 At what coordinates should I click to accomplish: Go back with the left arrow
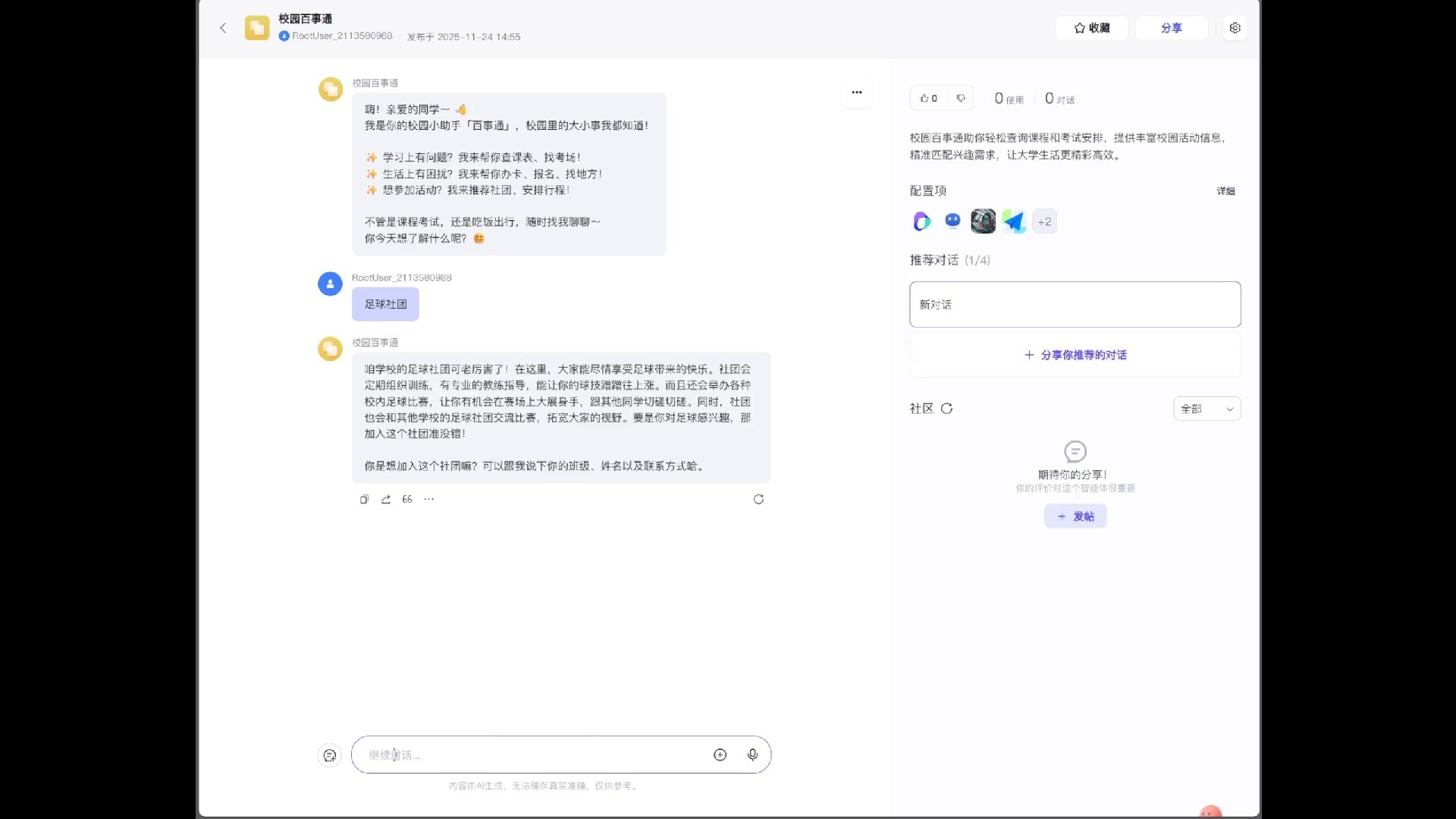pyautogui.click(x=223, y=28)
